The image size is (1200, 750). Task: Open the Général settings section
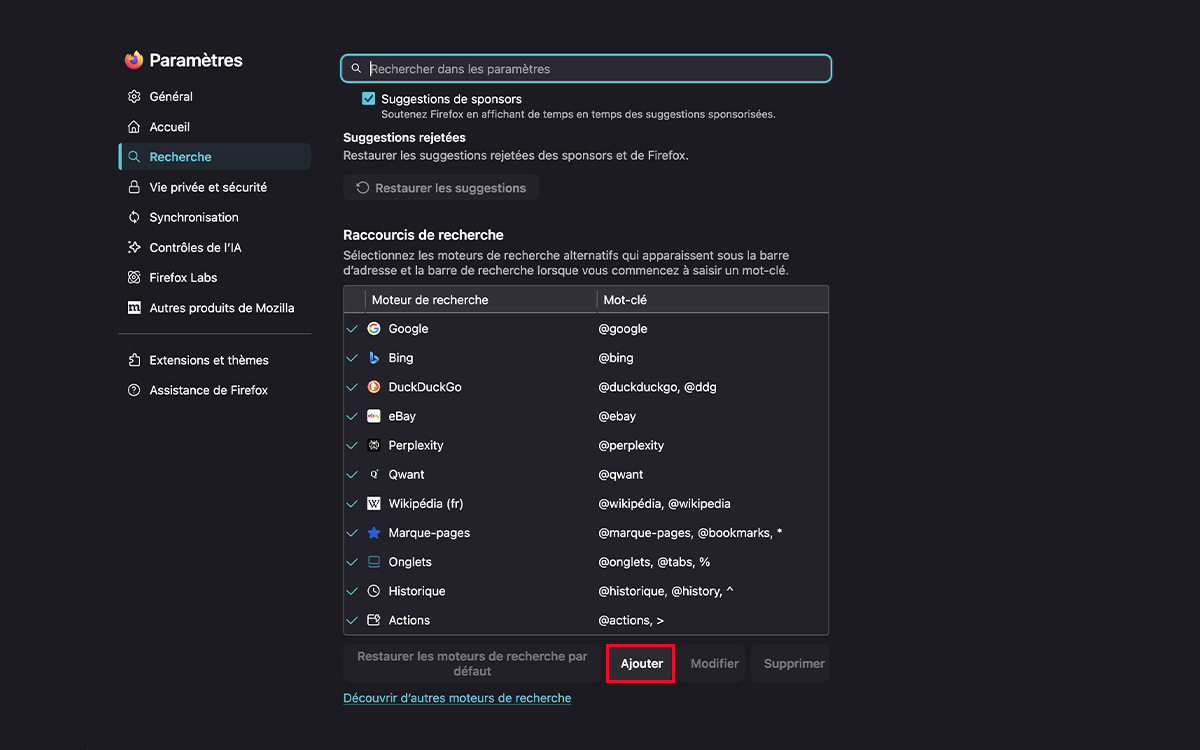point(215,97)
